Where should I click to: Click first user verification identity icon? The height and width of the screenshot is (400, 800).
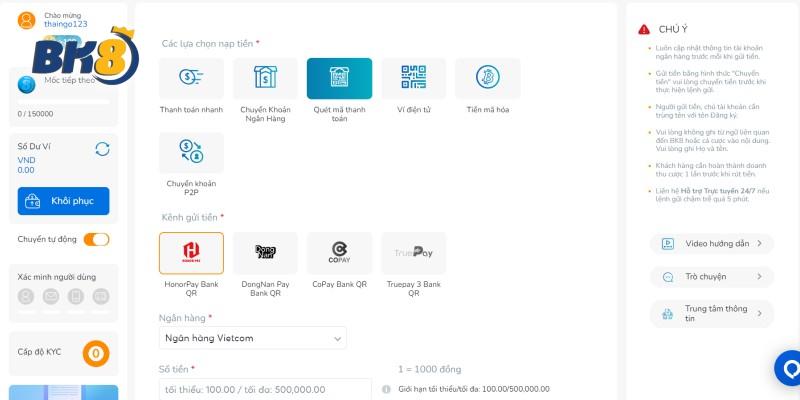click(x=26, y=296)
